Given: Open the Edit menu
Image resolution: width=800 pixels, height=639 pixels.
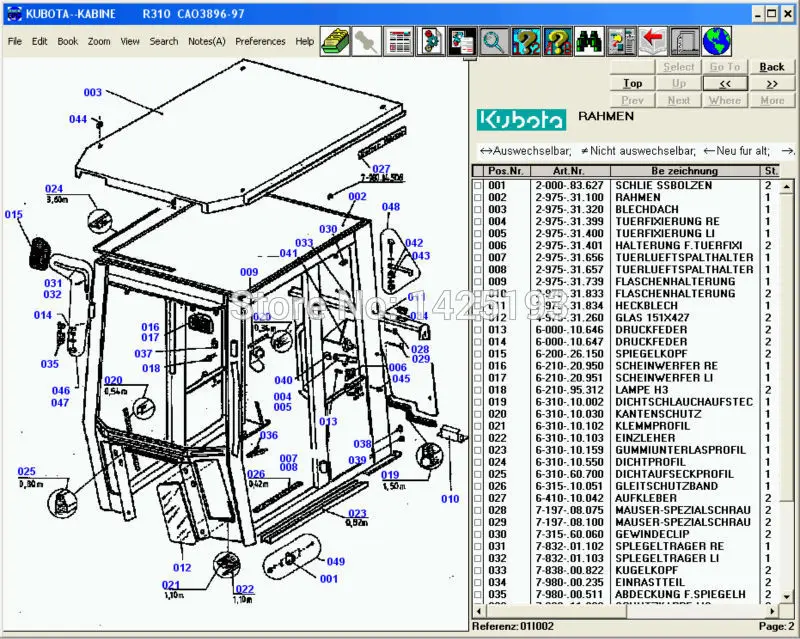Looking at the screenshot, I should click(39, 41).
